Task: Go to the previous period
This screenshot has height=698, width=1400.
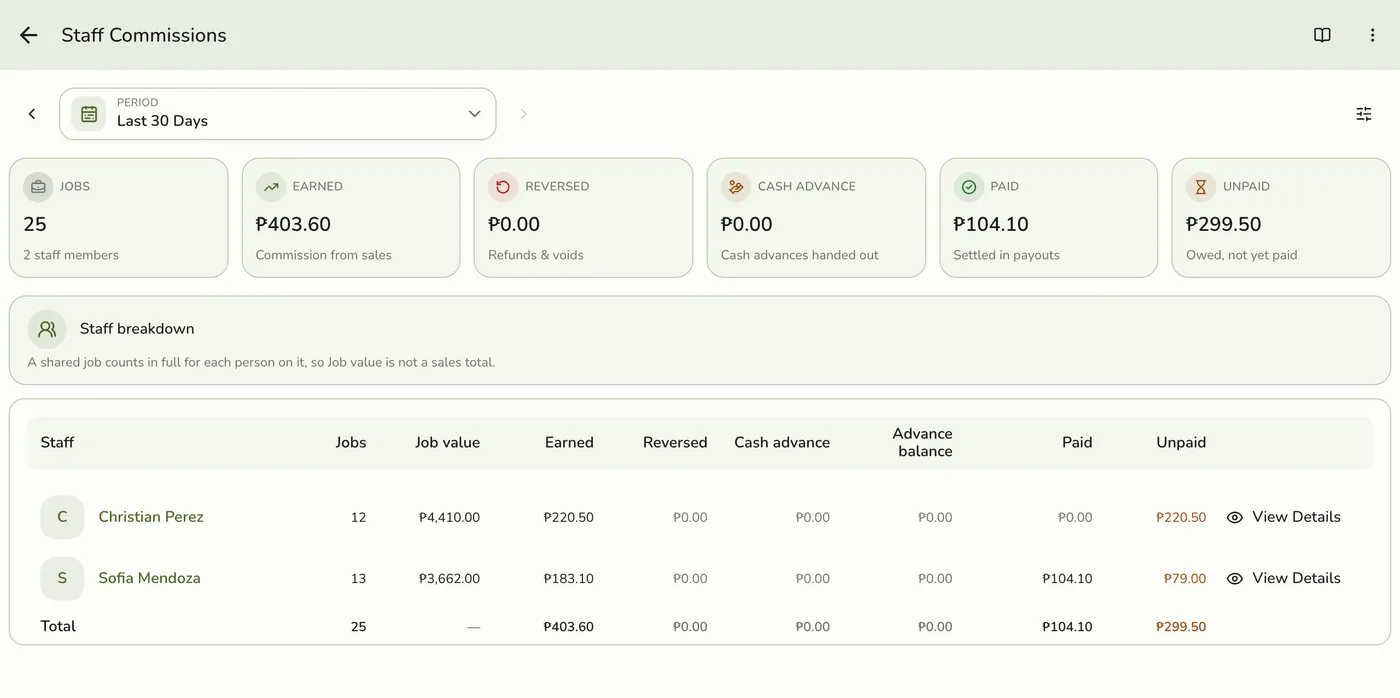Action: pyautogui.click(x=32, y=114)
